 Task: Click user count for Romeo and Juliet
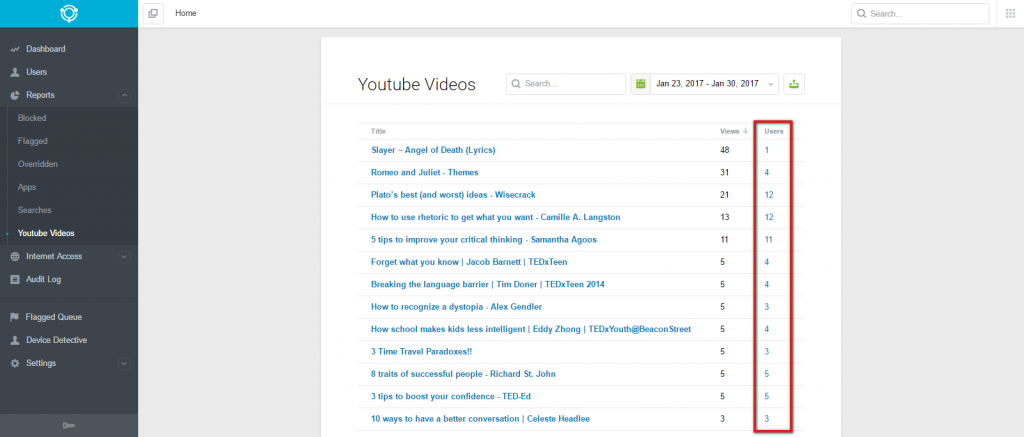(x=767, y=172)
